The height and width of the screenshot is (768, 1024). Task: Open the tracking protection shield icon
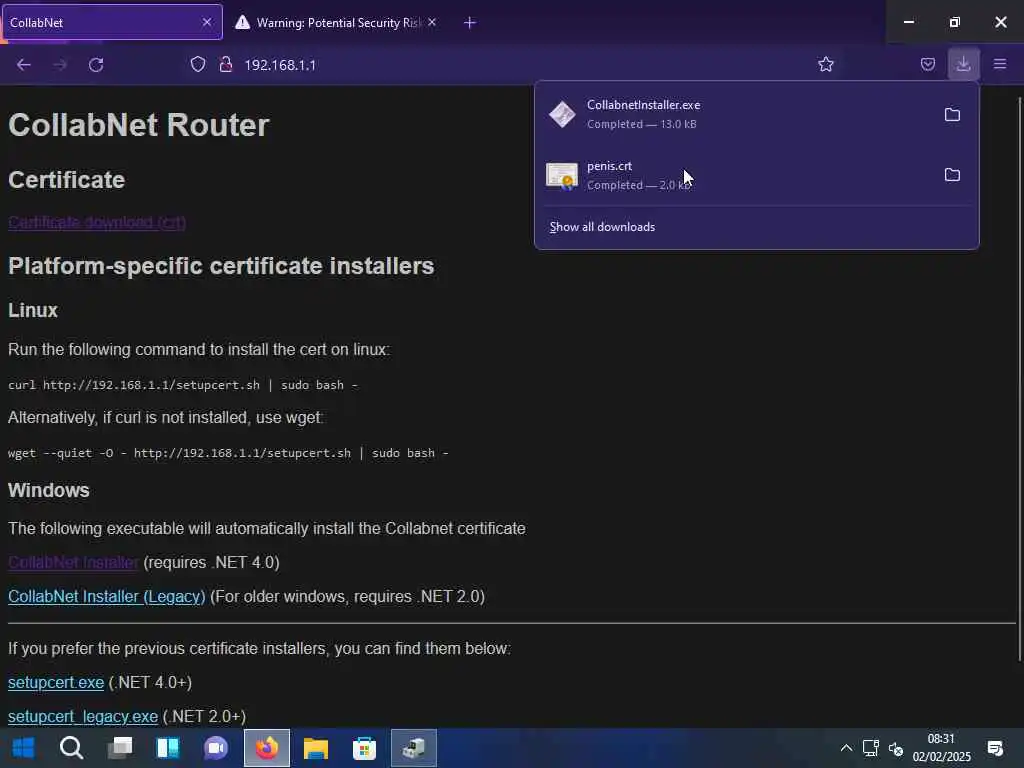[198, 64]
